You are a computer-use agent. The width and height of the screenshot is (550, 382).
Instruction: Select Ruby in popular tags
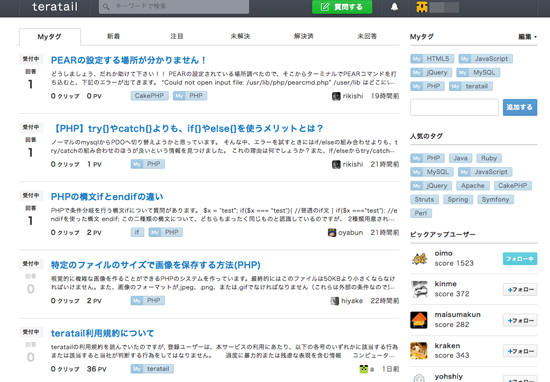(489, 158)
